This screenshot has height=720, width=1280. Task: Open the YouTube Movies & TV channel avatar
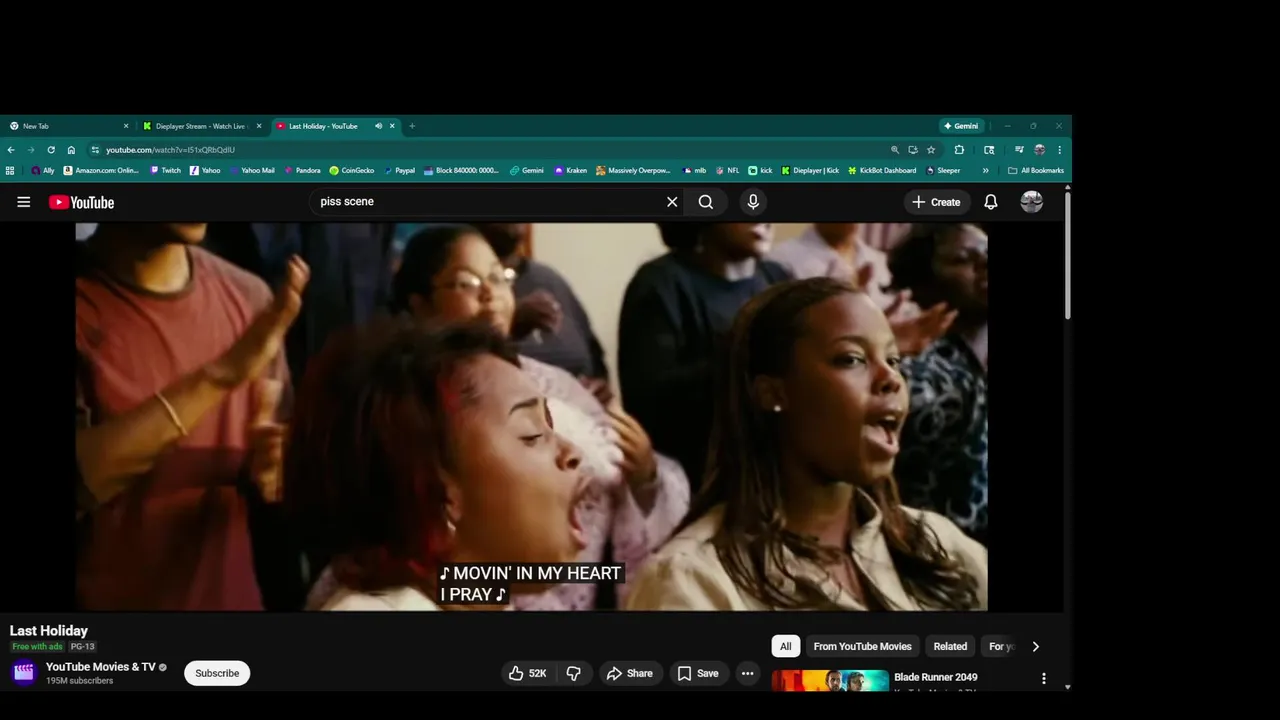pos(24,673)
